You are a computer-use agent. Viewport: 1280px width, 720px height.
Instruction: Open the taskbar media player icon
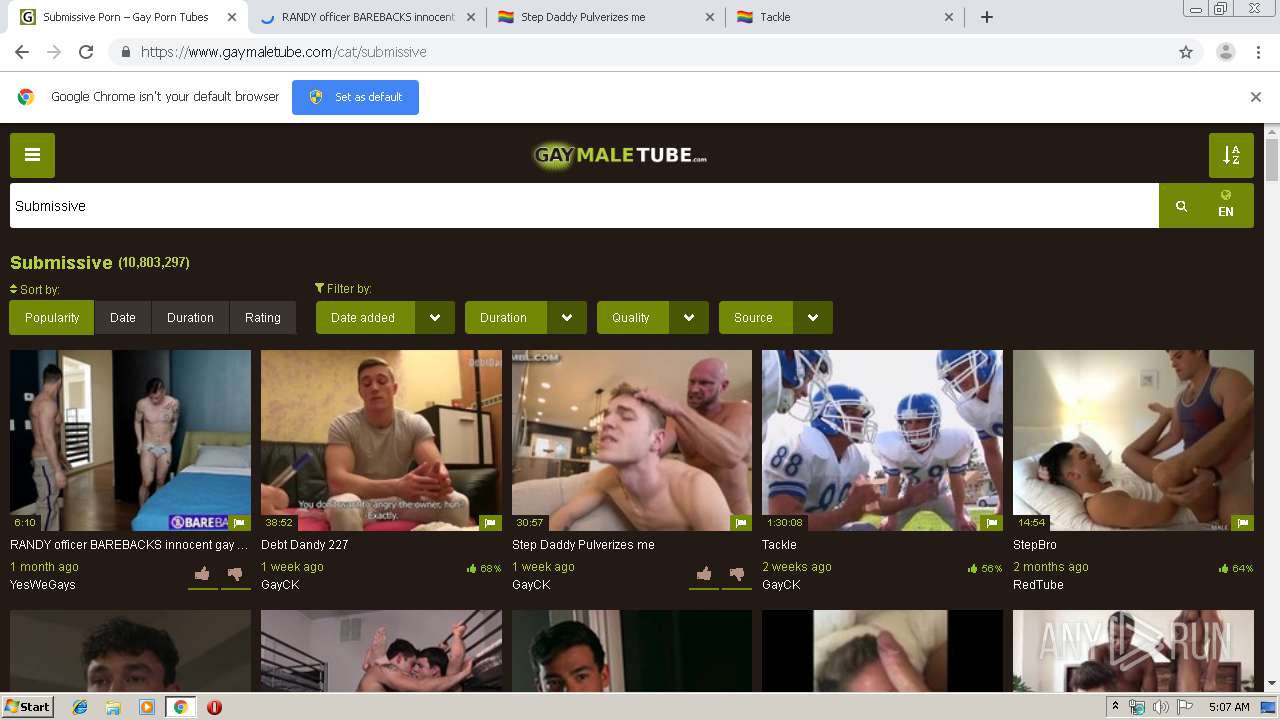click(x=147, y=707)
